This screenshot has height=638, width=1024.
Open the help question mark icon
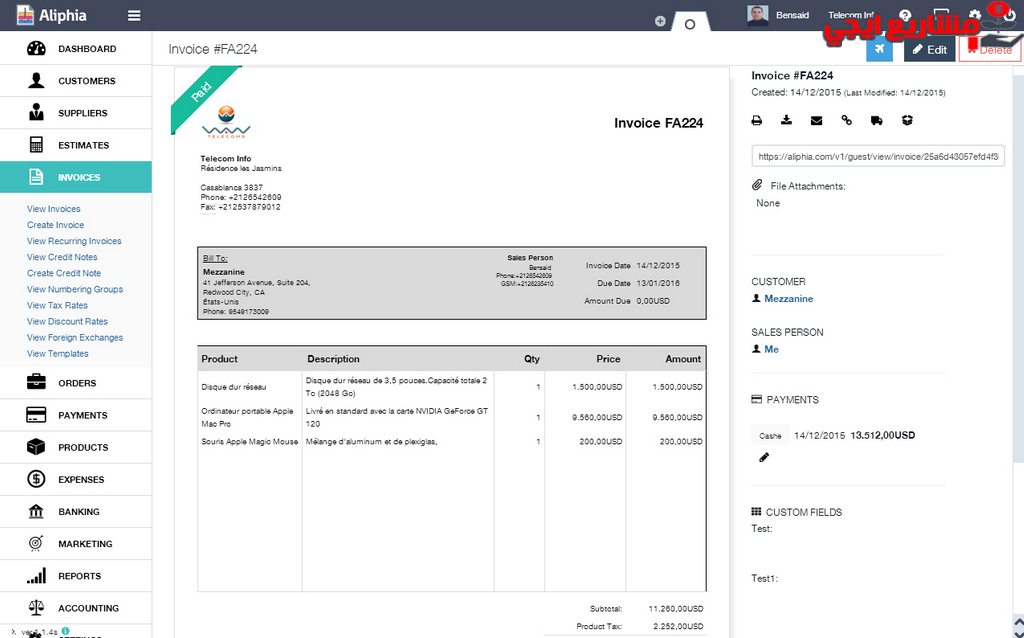tap(905, 15)
